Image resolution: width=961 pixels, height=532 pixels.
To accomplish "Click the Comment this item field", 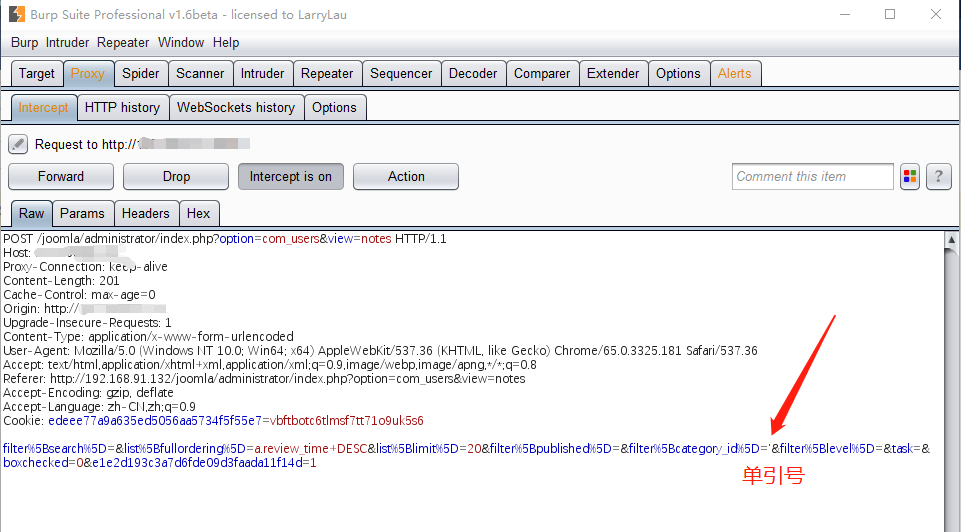I will pyautogui.click(x=813, y=177).
